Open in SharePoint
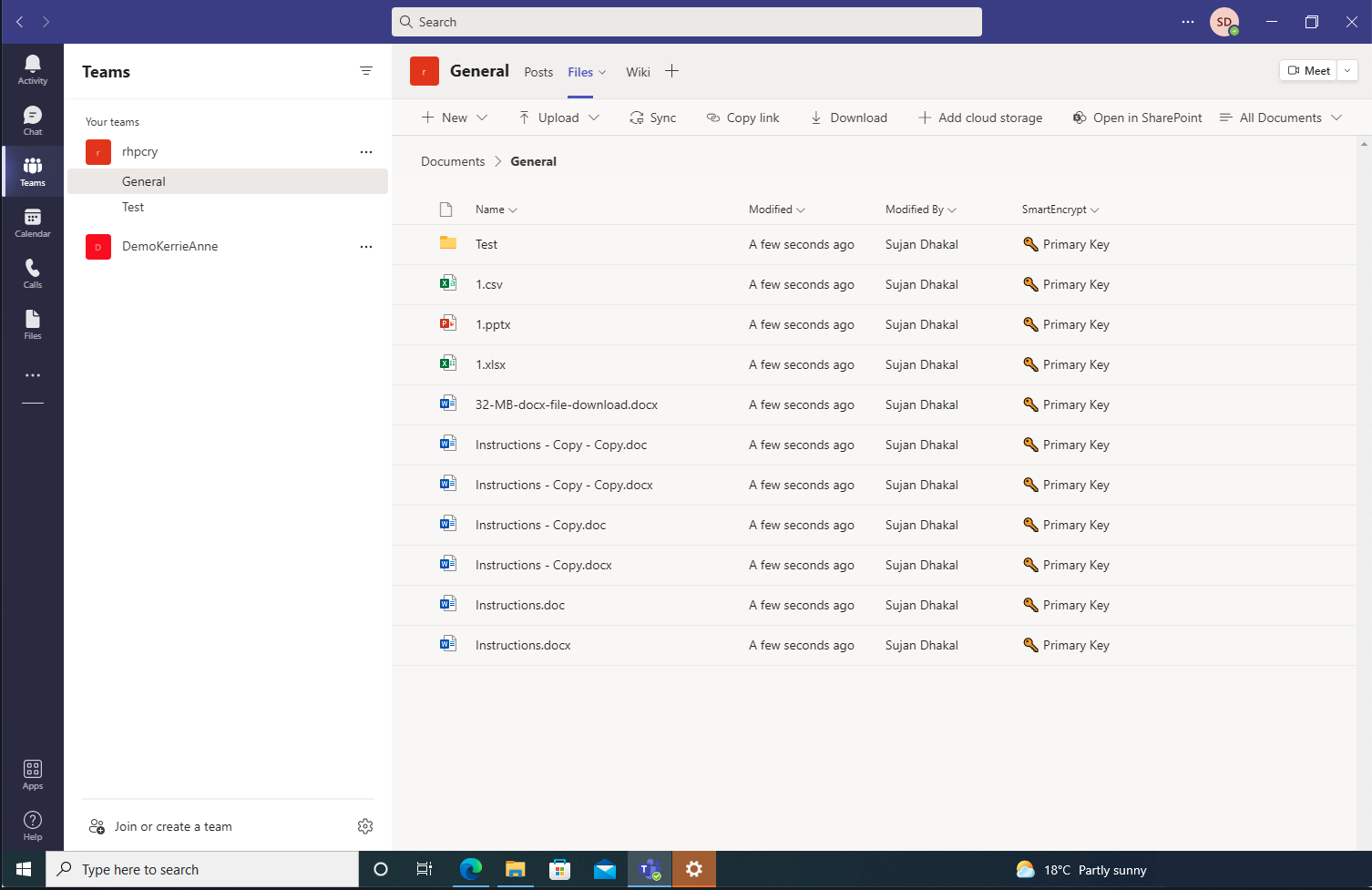The width and height of the screenshot is (1372, 890). tap(1137, 118)
